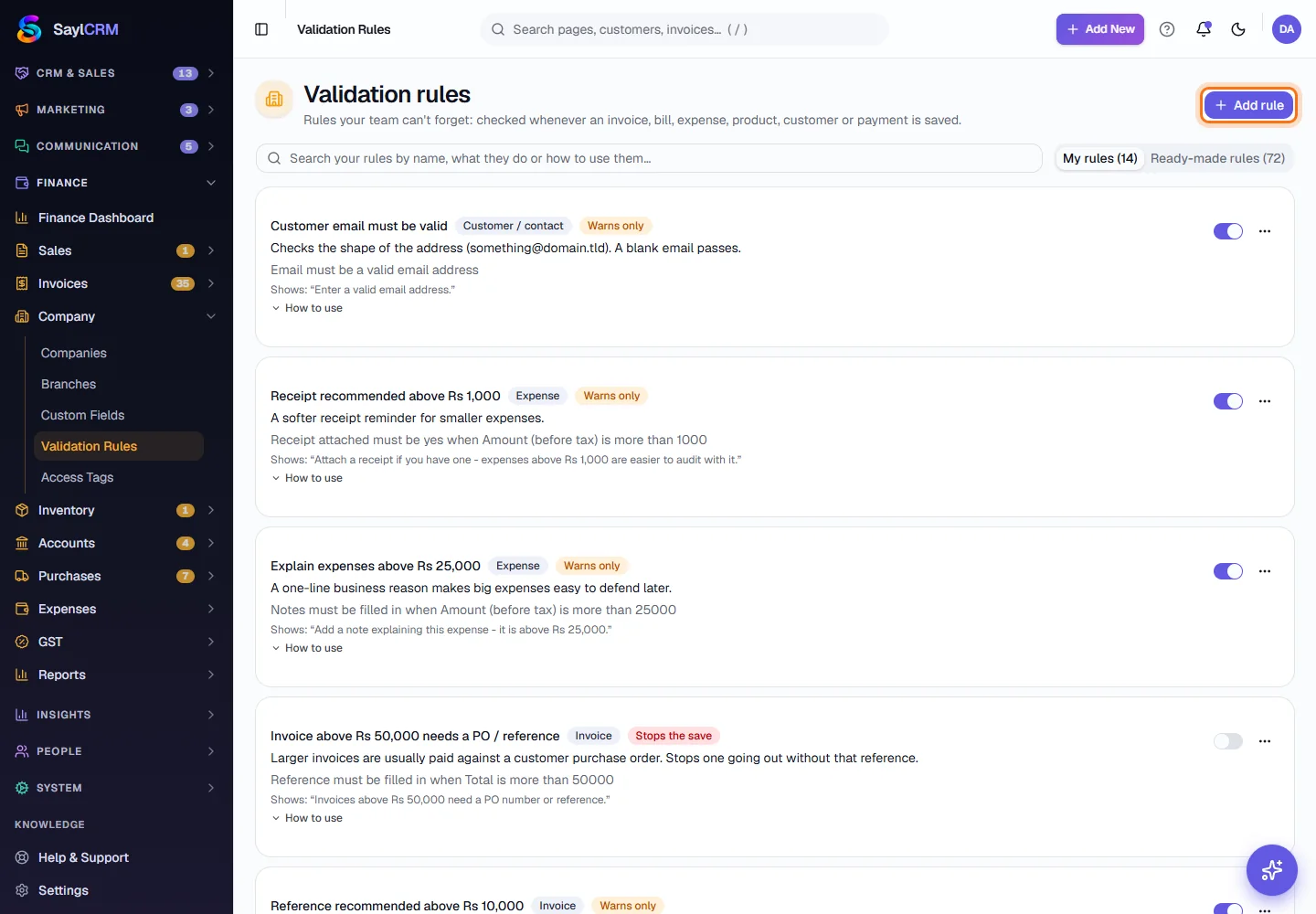Open Access Tags page
Viewport: 1316px width, 914px height.
pyautogui.click(x=78, y=477)
